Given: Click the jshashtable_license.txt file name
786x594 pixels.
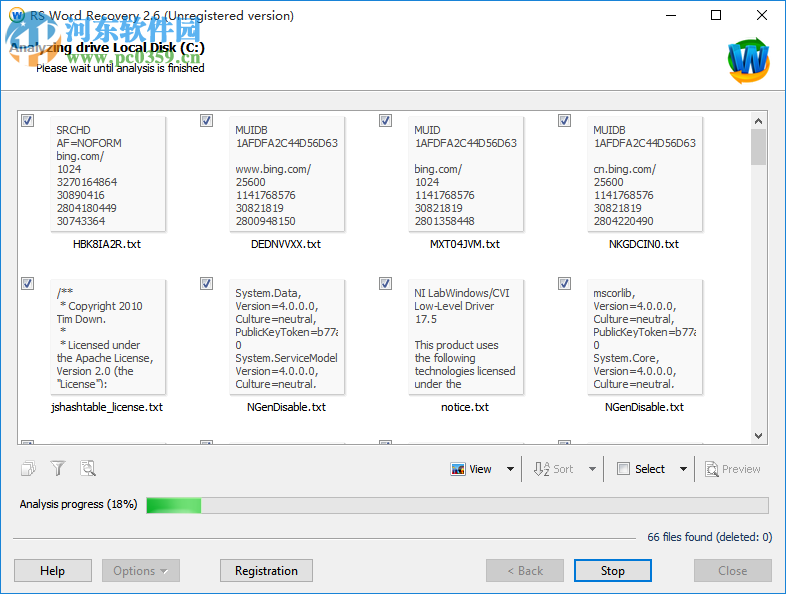Looking at the screenshot, I should pos(107,407).
